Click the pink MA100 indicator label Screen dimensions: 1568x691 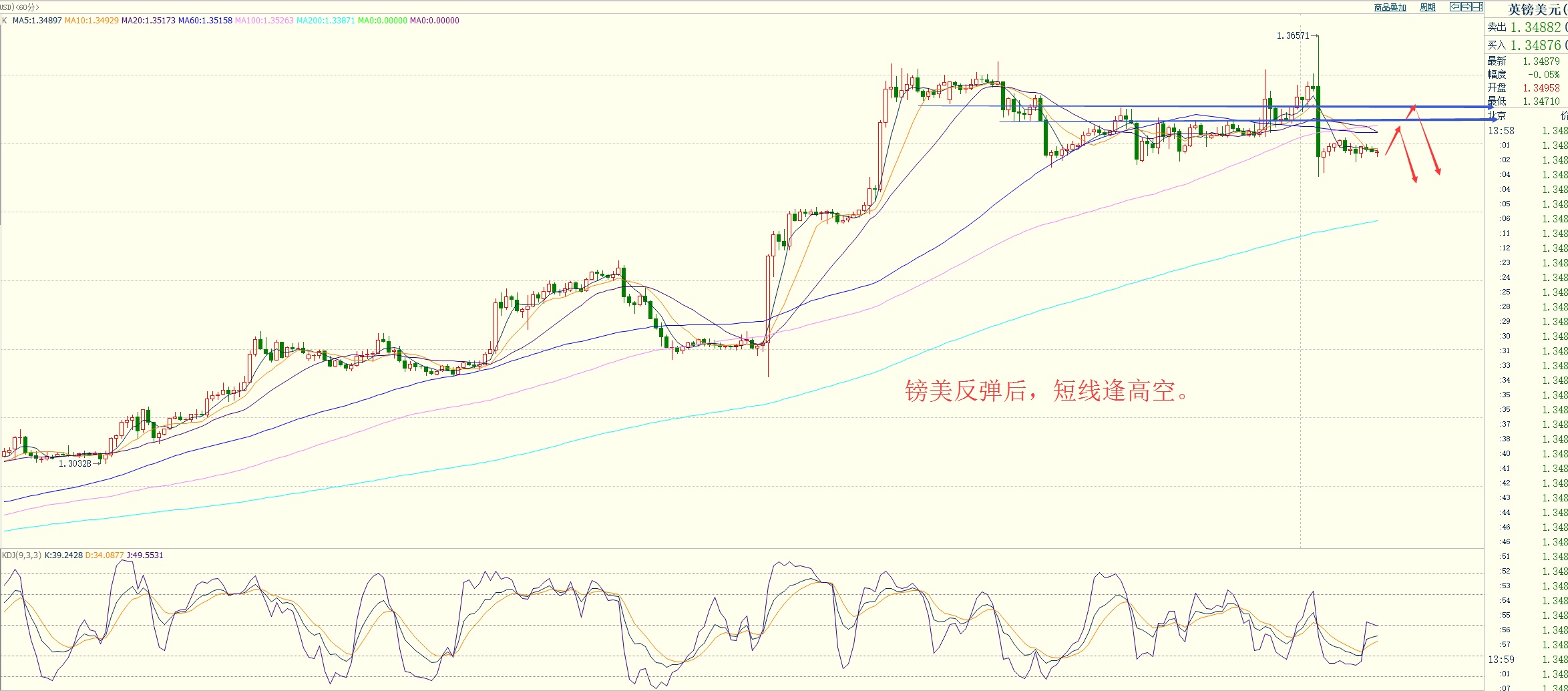[x=264, y=21]
